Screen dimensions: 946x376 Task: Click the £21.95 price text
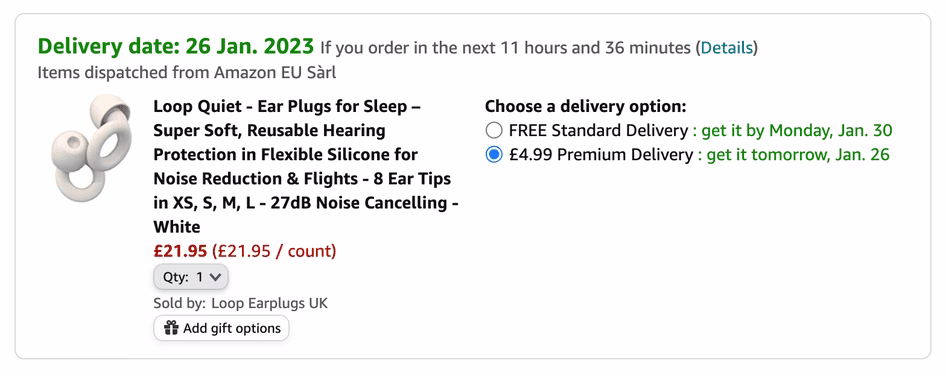[x=180, y=251]
